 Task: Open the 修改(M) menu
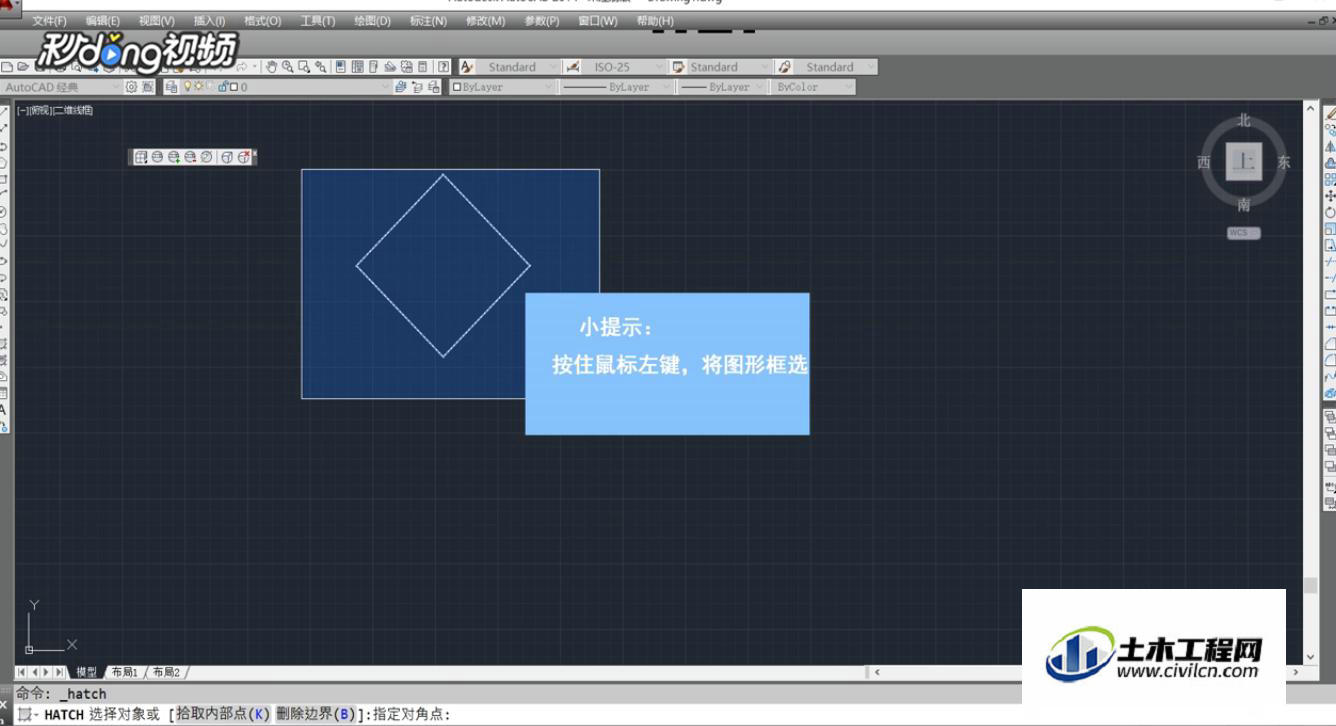485,21
